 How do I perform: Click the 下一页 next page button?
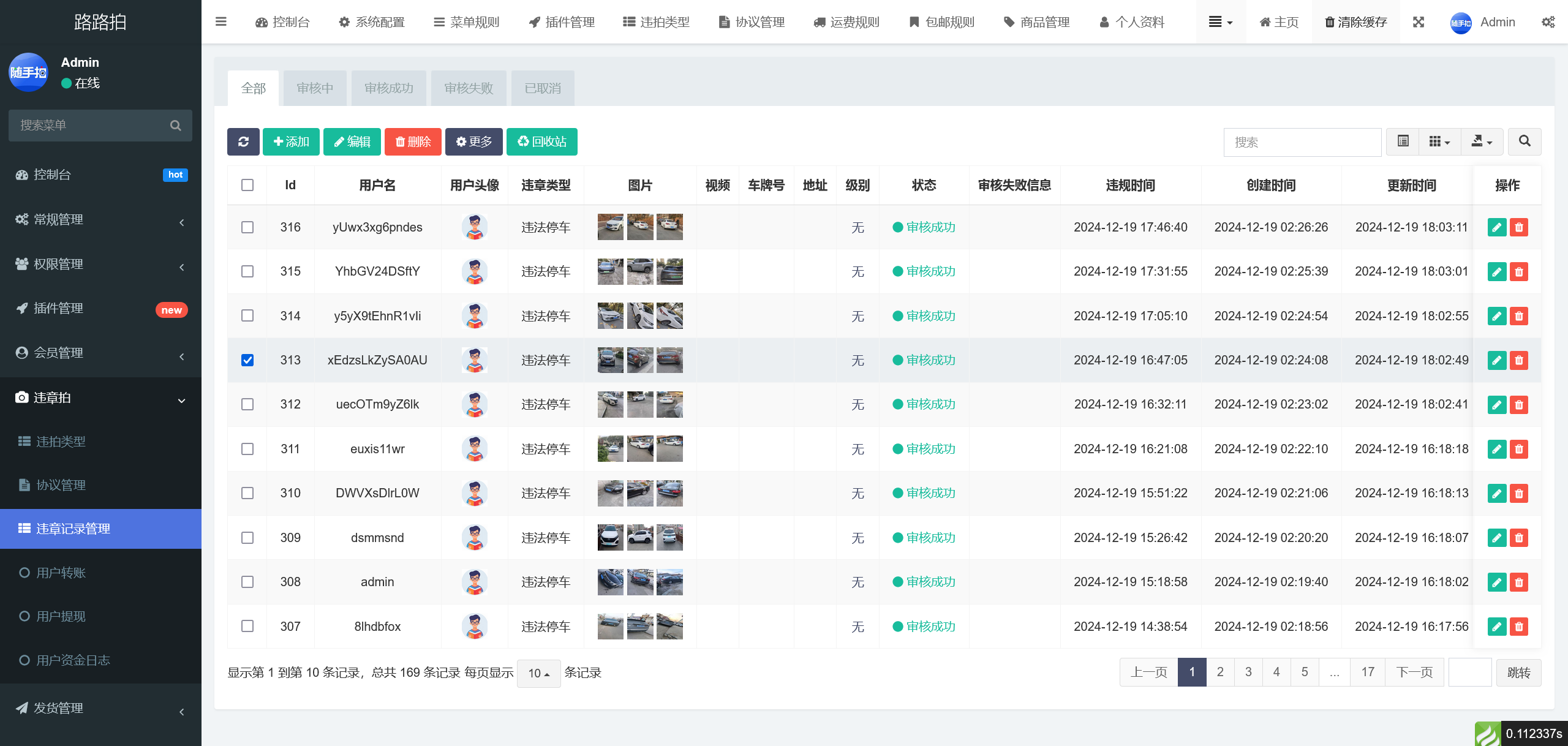1414,671
